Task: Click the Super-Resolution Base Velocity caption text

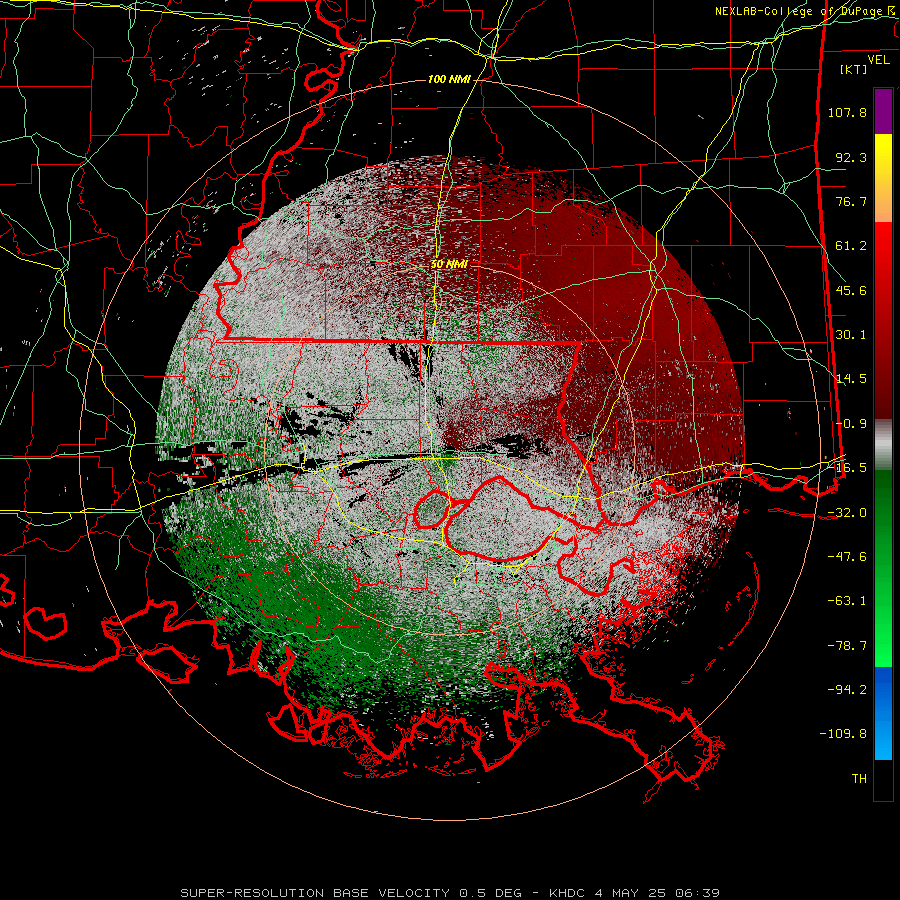Action: [x=450, y=893]
